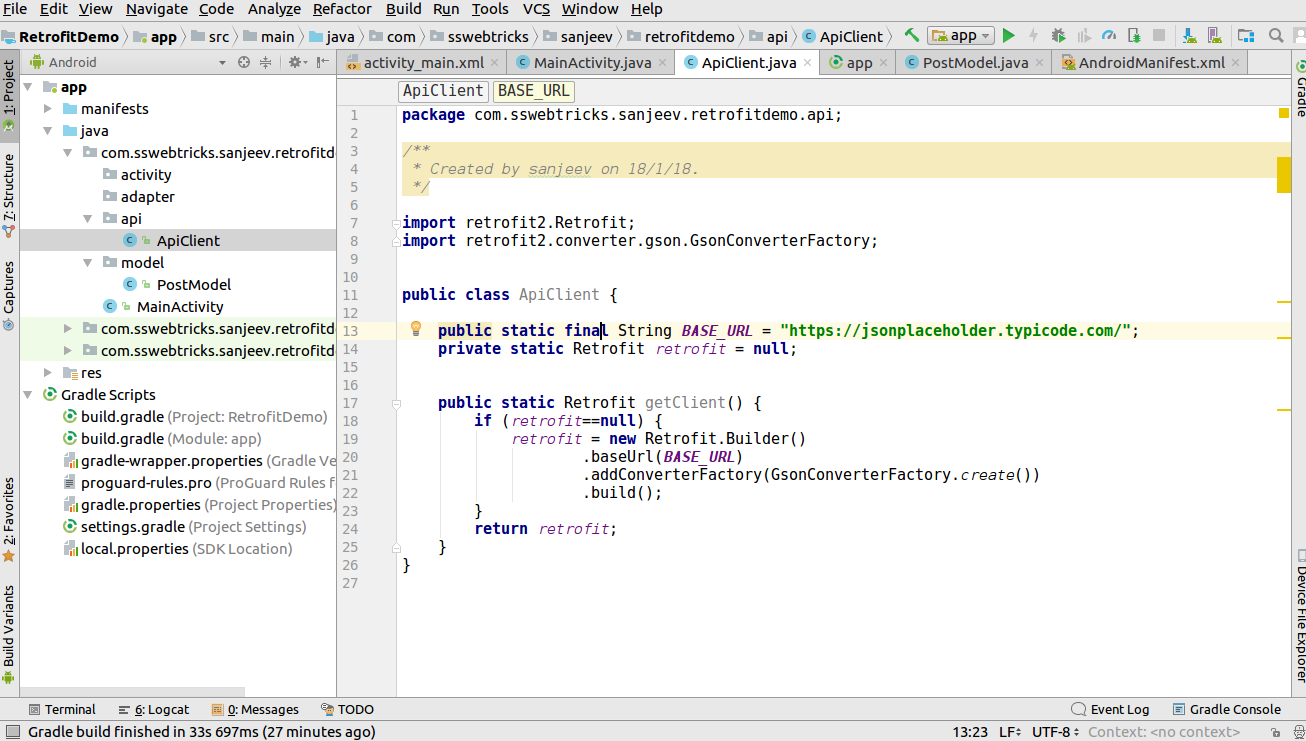This screenshot has width=1306, height=741.
Task: Toggle the Device File Explorer tool window
Action: click(x=1300, y=616)
